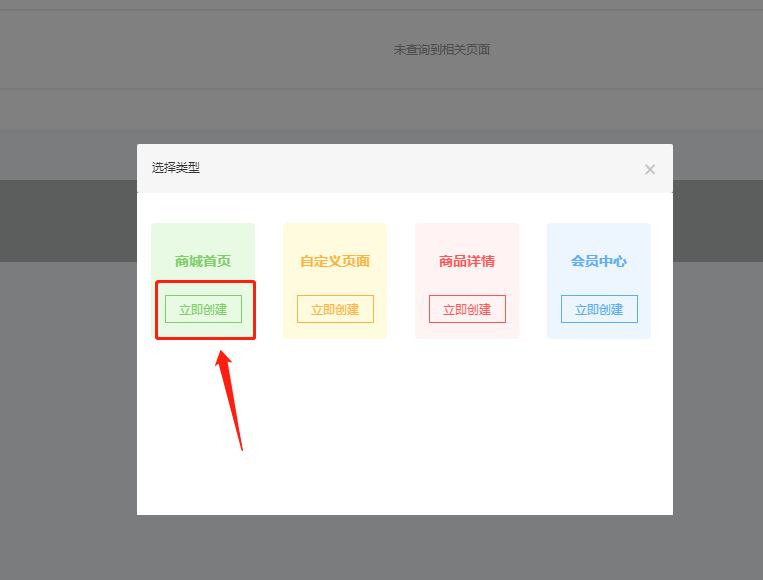
Task: Click the 选择类型 dialog title
Action: (x=176, y=168)
